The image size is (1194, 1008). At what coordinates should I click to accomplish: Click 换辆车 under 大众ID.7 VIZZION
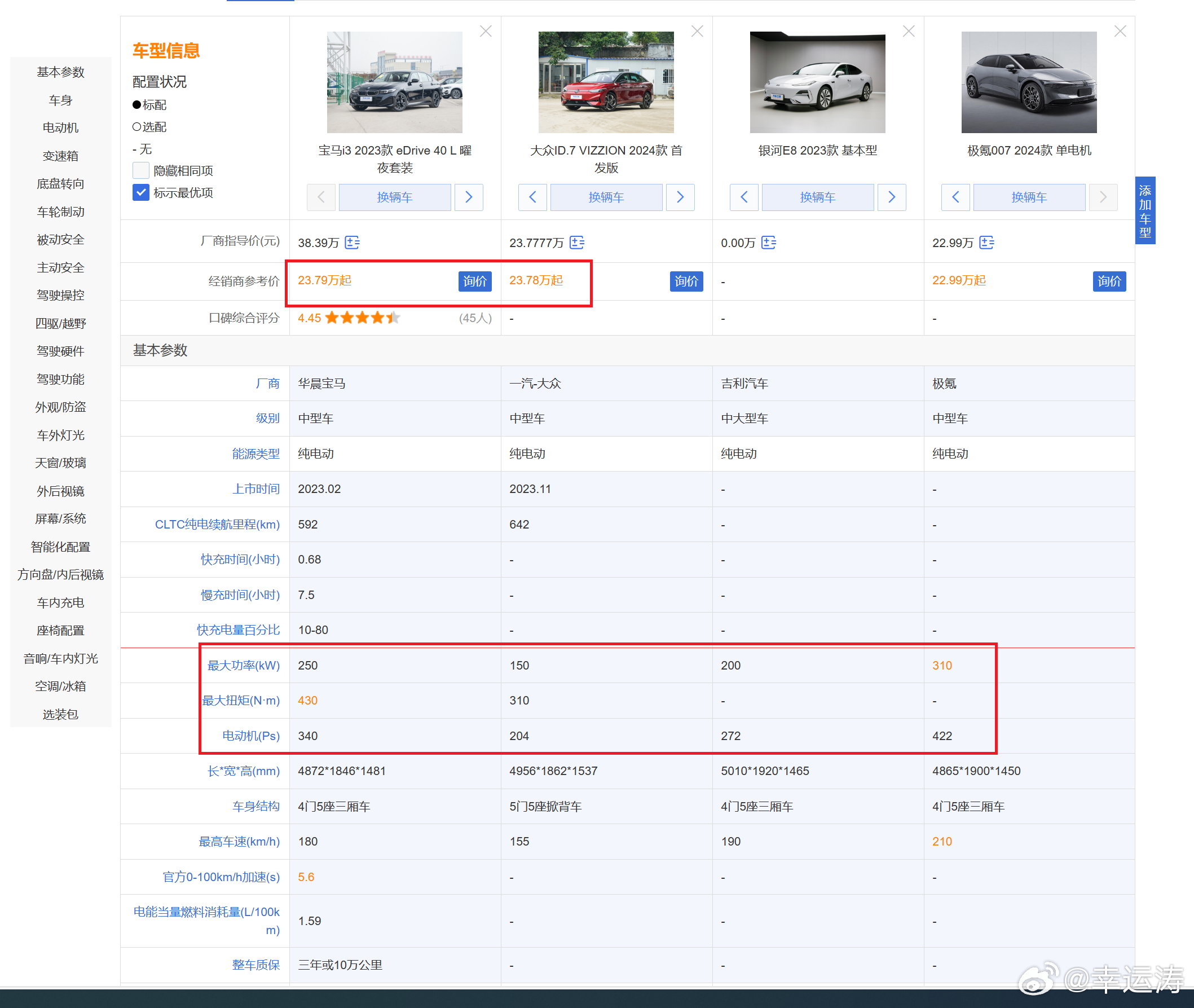click(606, 197)
